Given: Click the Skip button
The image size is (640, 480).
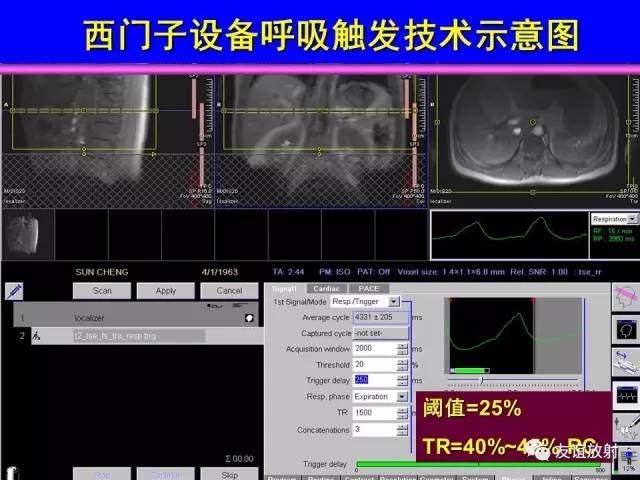Looking at the screenshot, I should coord(229,475).
